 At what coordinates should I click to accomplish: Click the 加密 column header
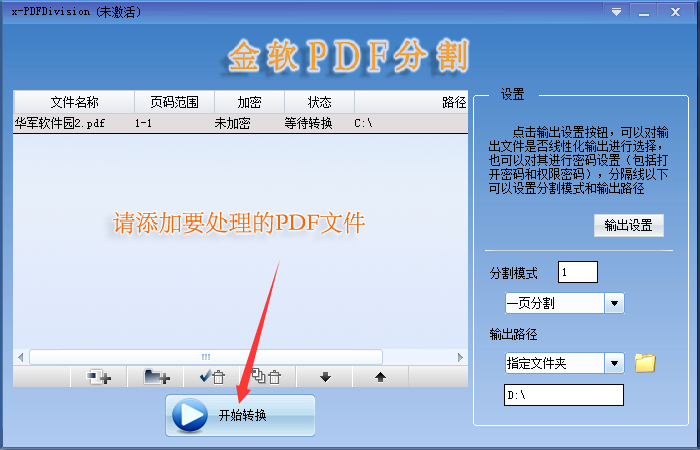point(250,102)
